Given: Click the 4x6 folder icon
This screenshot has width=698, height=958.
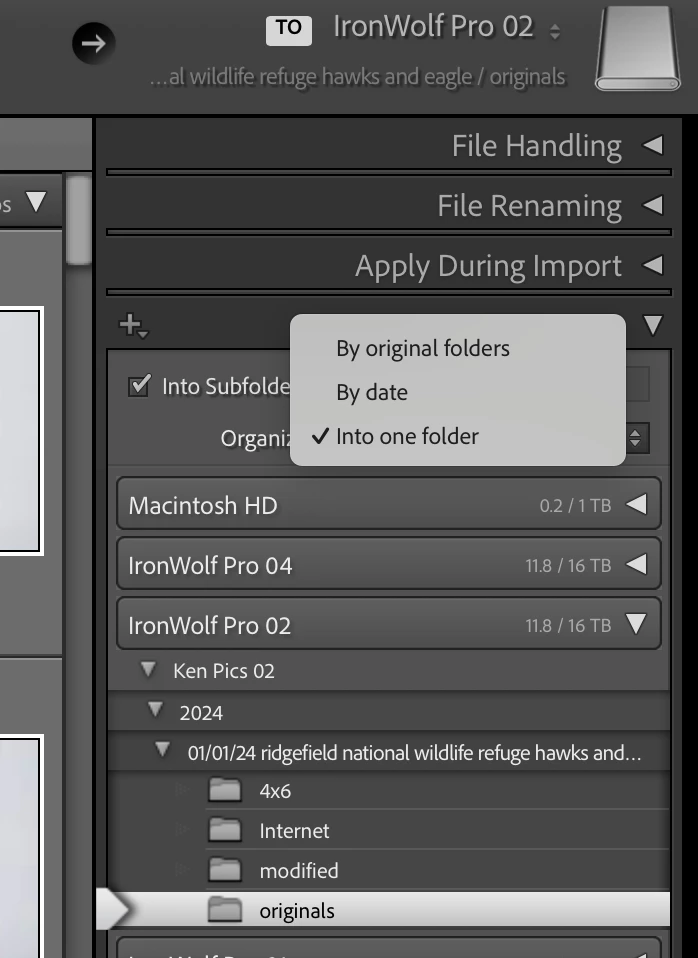Looking at the screenshot, I should tap(225, 789).
